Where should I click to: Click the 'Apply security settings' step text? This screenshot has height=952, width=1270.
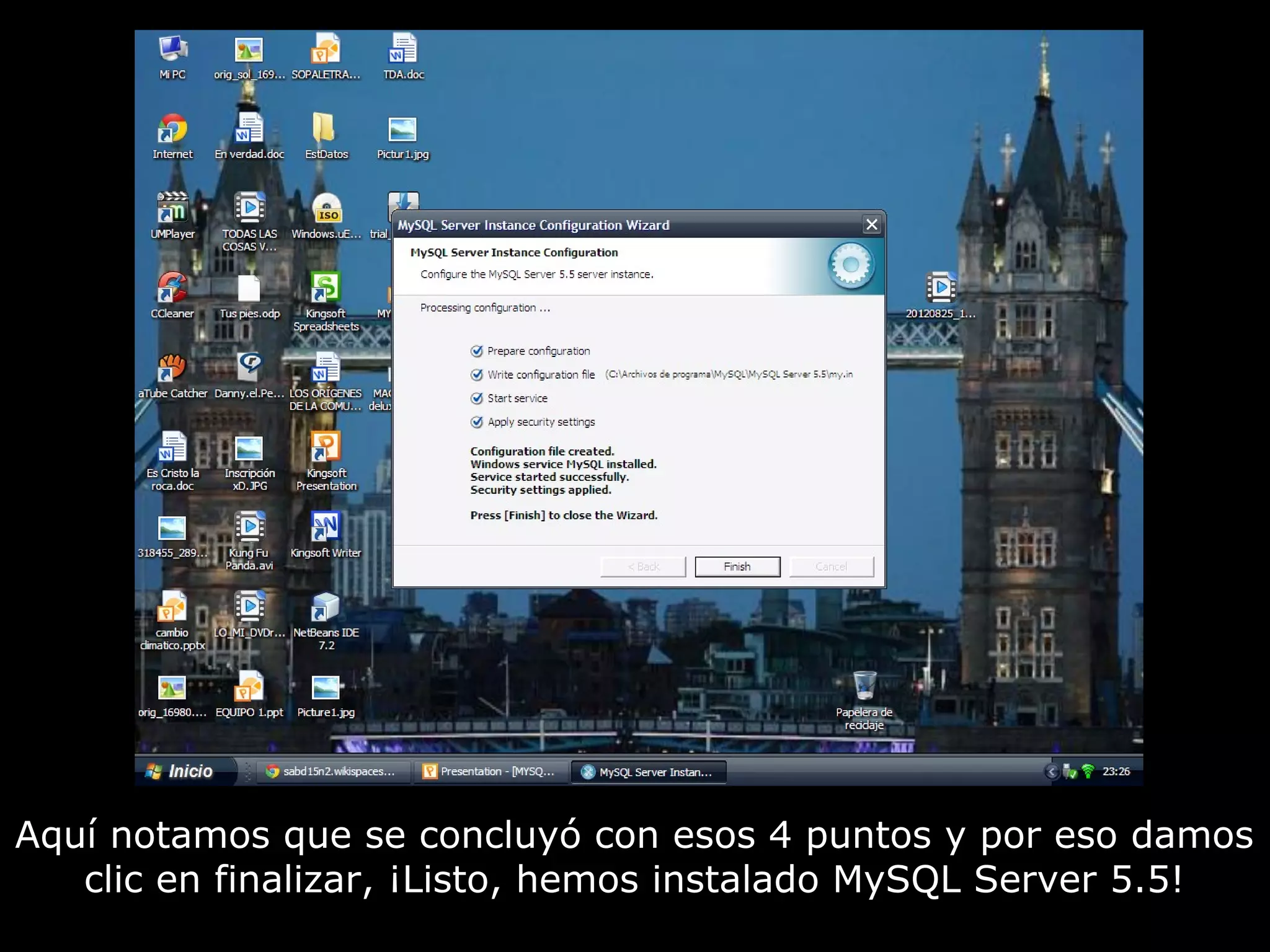541,421
